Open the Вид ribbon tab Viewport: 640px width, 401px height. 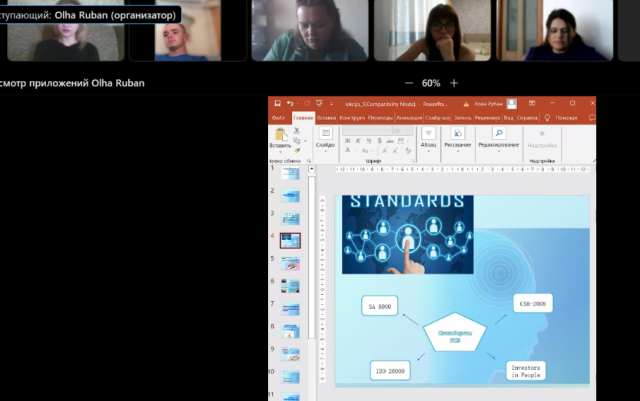tap(509, 118)
